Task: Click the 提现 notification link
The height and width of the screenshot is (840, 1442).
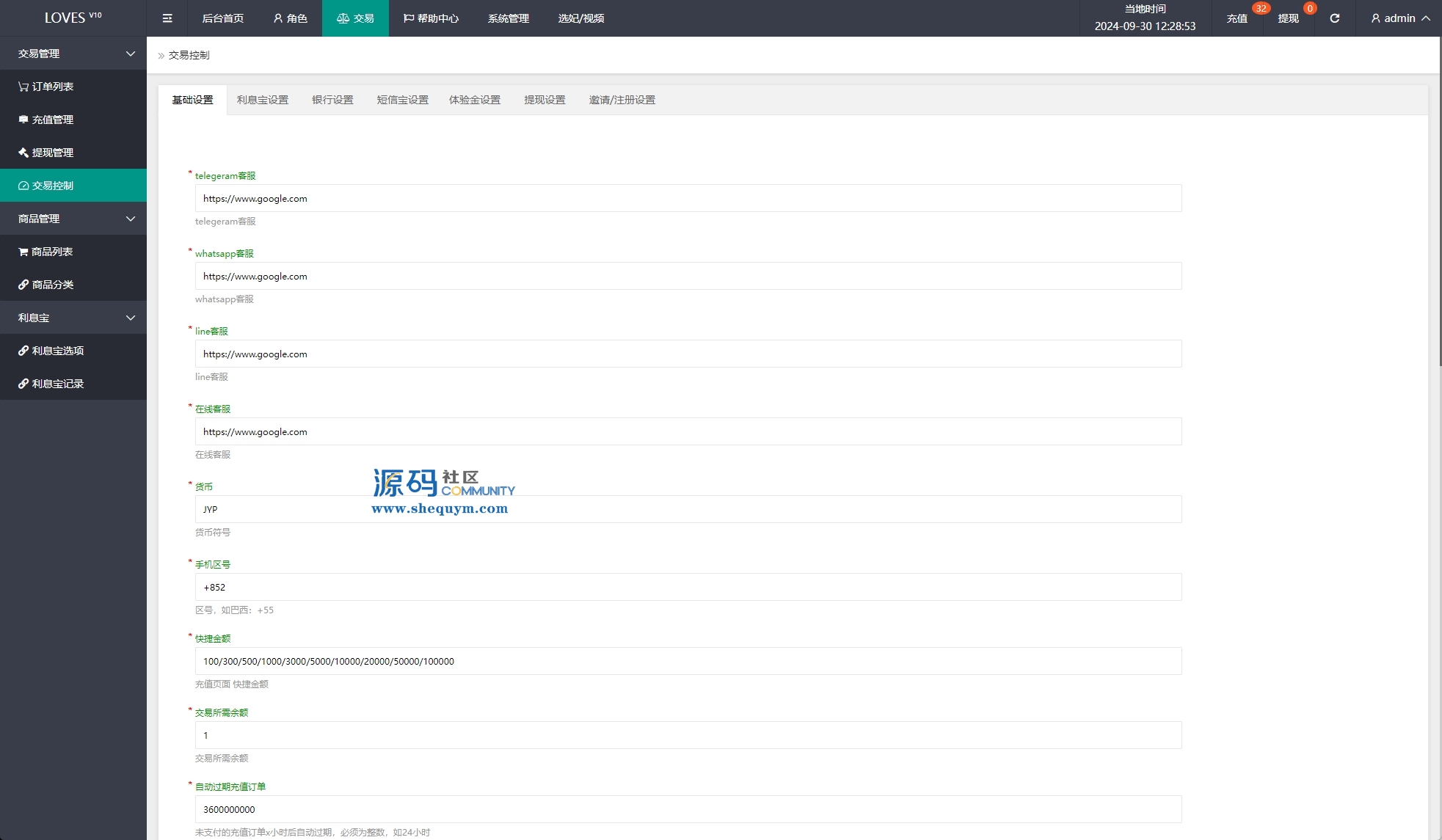Action: (x=1288, y=18)
